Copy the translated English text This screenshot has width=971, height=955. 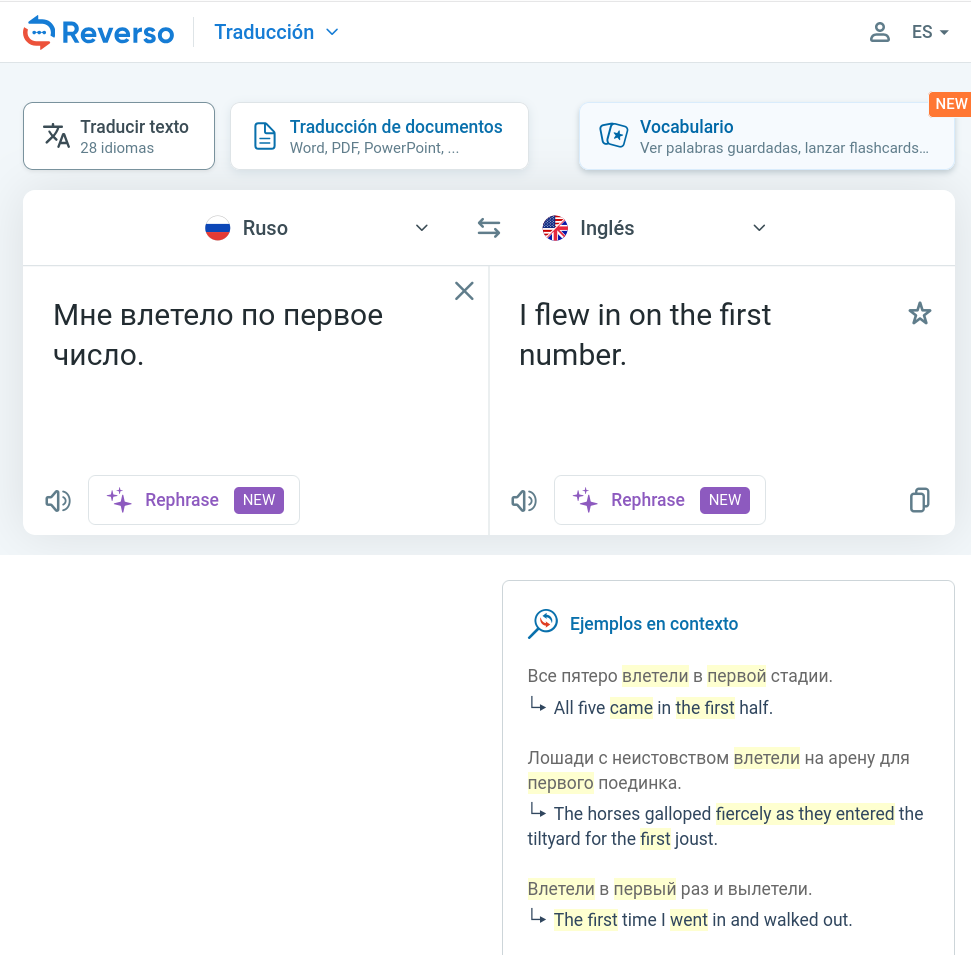[x=919, y=500]
